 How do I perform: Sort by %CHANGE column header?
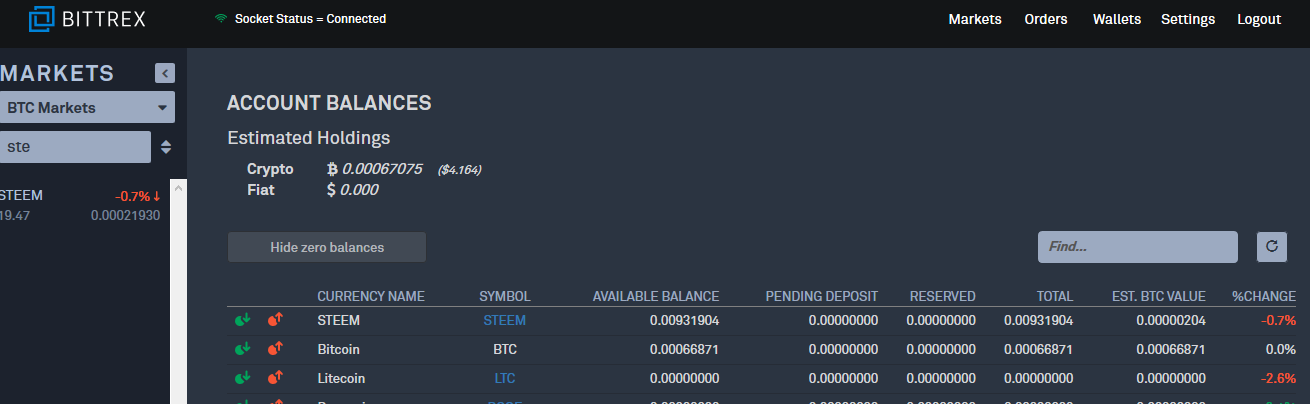click(1264, 296)
